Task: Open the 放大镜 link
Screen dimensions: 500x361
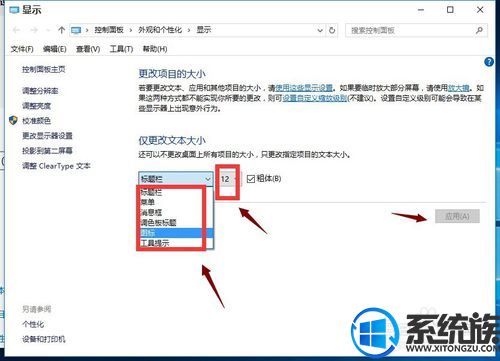Action: pyautogui.click(x=458, y=88)
